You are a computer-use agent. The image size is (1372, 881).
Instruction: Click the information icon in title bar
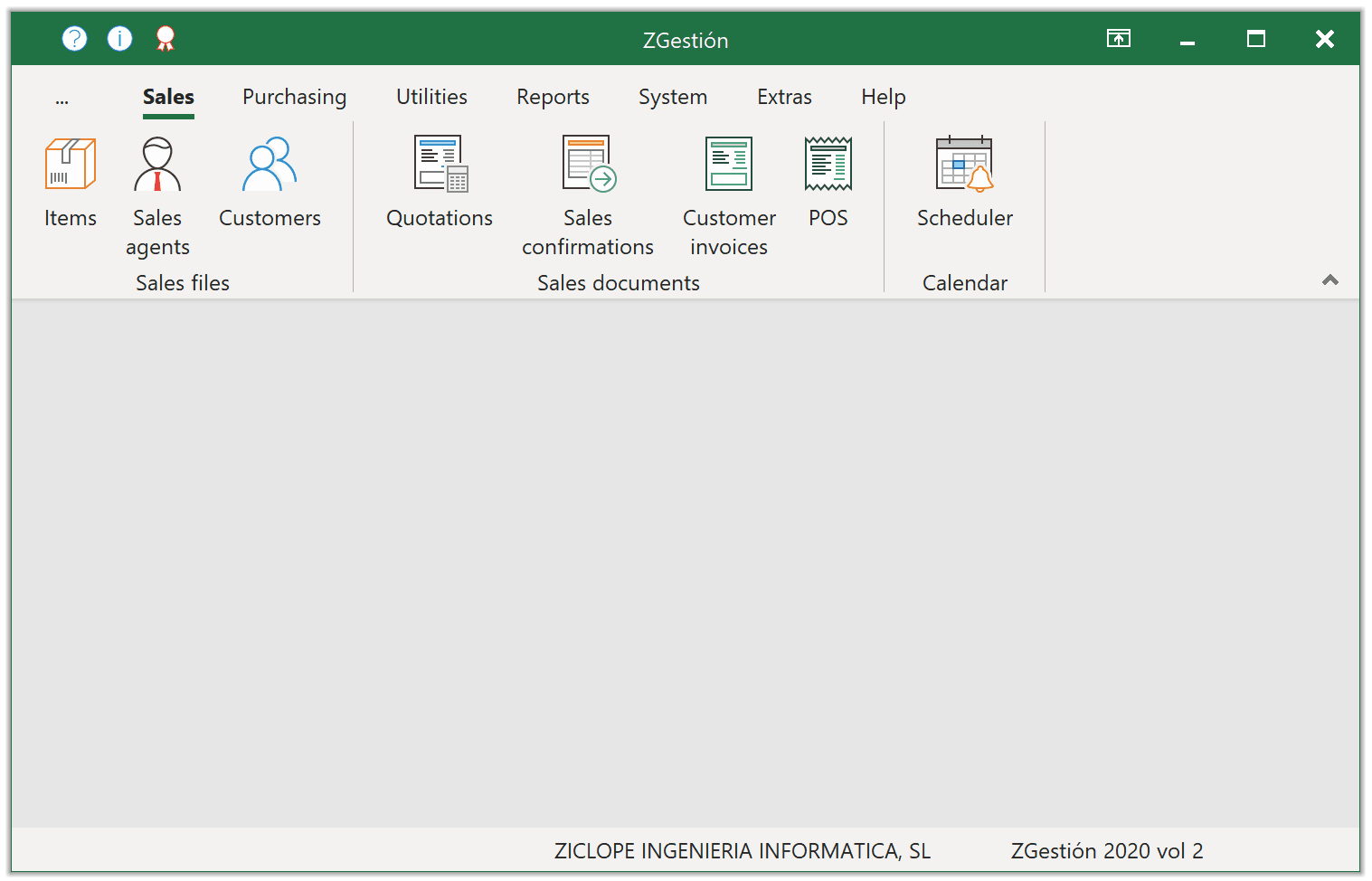pyautogui.click(x=119, y=39)
